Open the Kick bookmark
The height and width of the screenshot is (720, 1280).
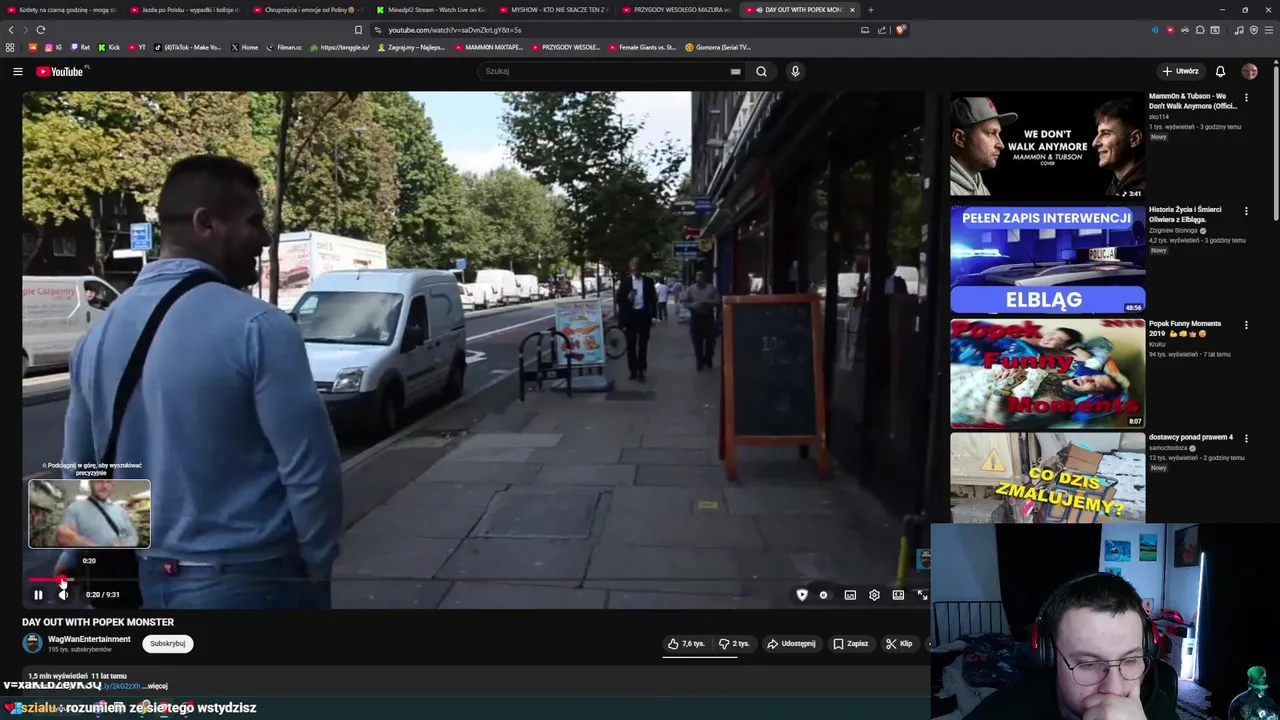(x=110, y=47)
